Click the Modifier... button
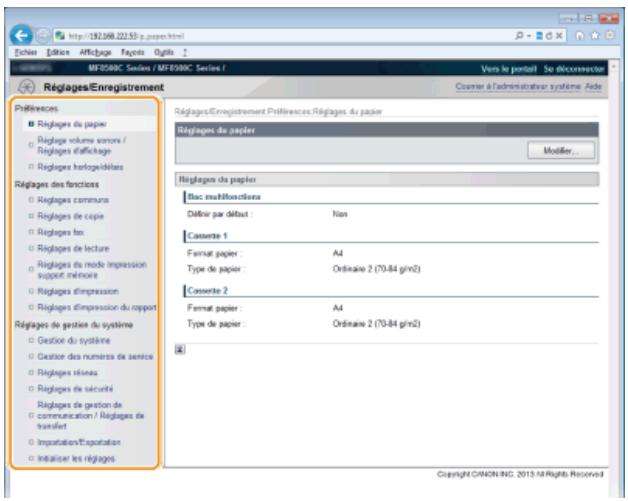Screen dimensions: 628x501 point(561,151)
